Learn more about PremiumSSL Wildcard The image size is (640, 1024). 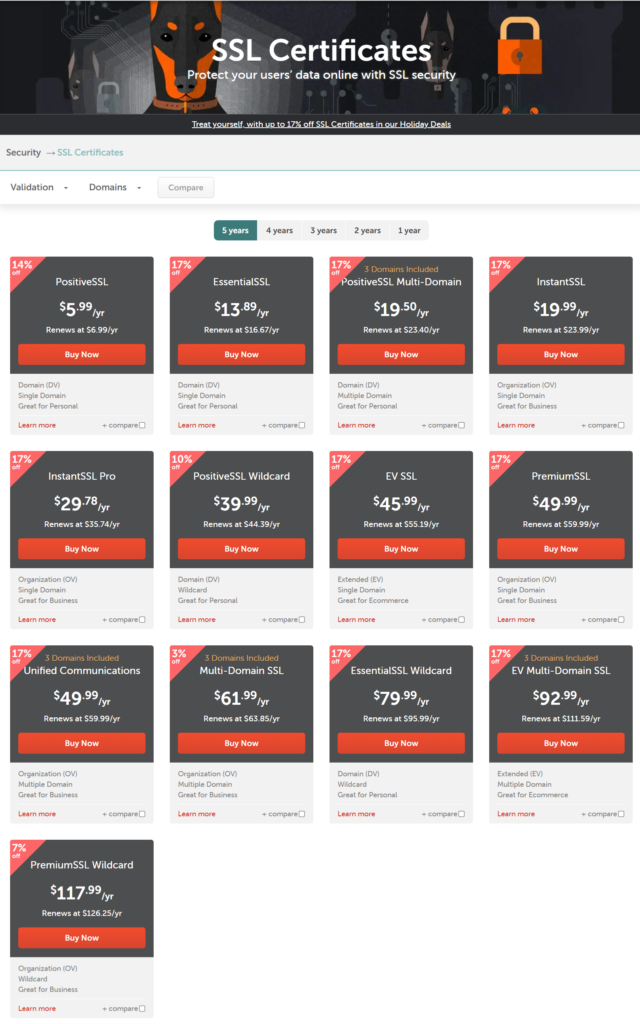[x=37, y=1008]
